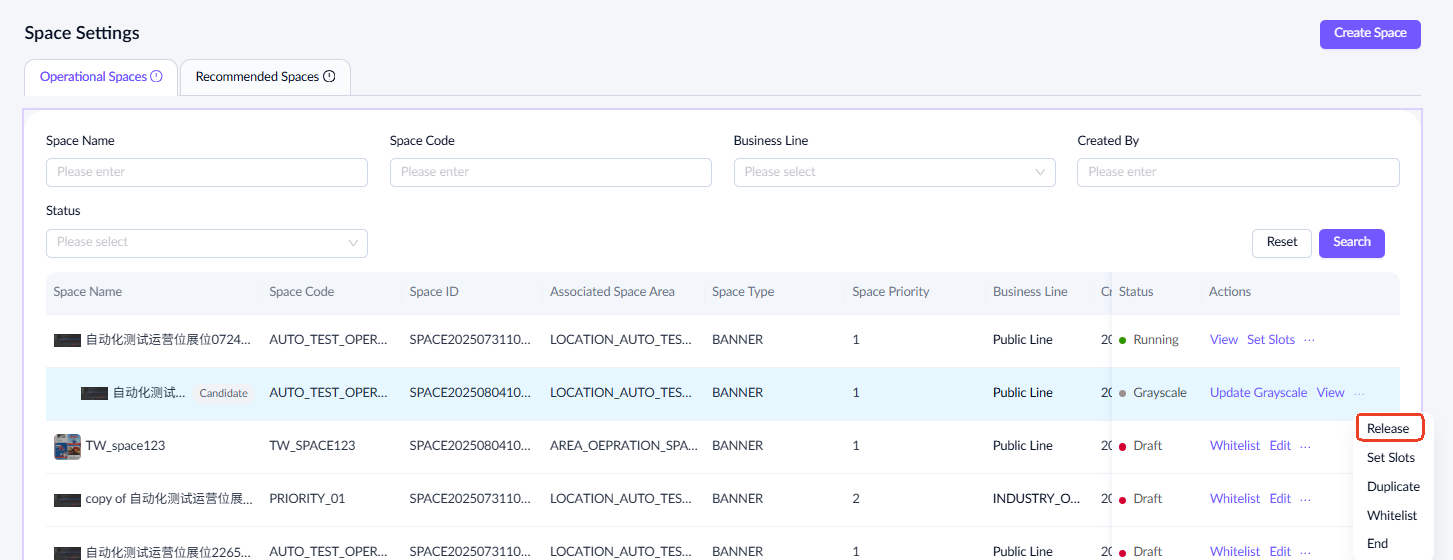Screen dimensions: 1453x560
Task: Click the Update Grayscale link
Action: tap(1258, 393)
